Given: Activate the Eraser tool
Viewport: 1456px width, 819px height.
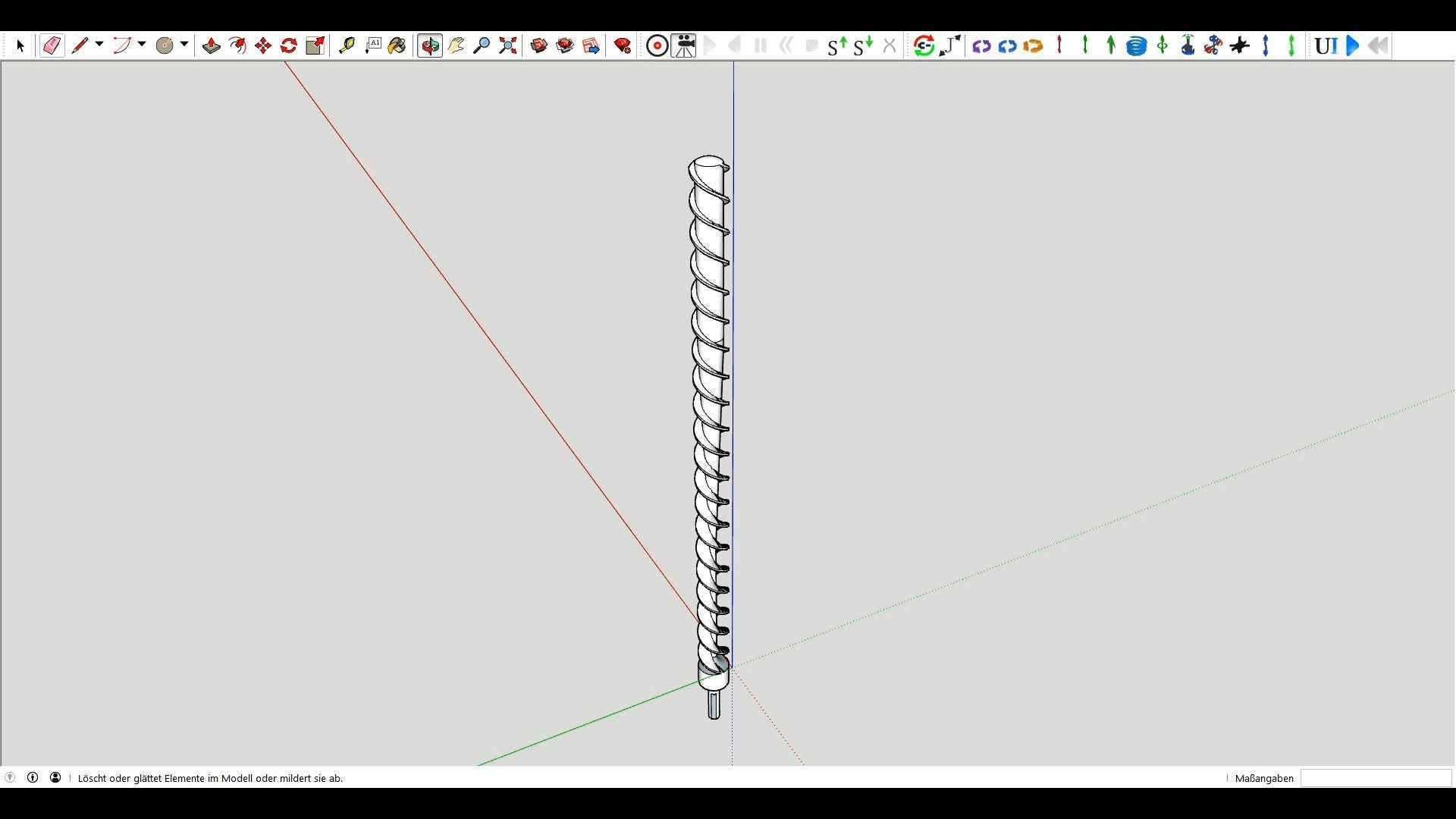Looking at the screenshot, I should point(52,46).
